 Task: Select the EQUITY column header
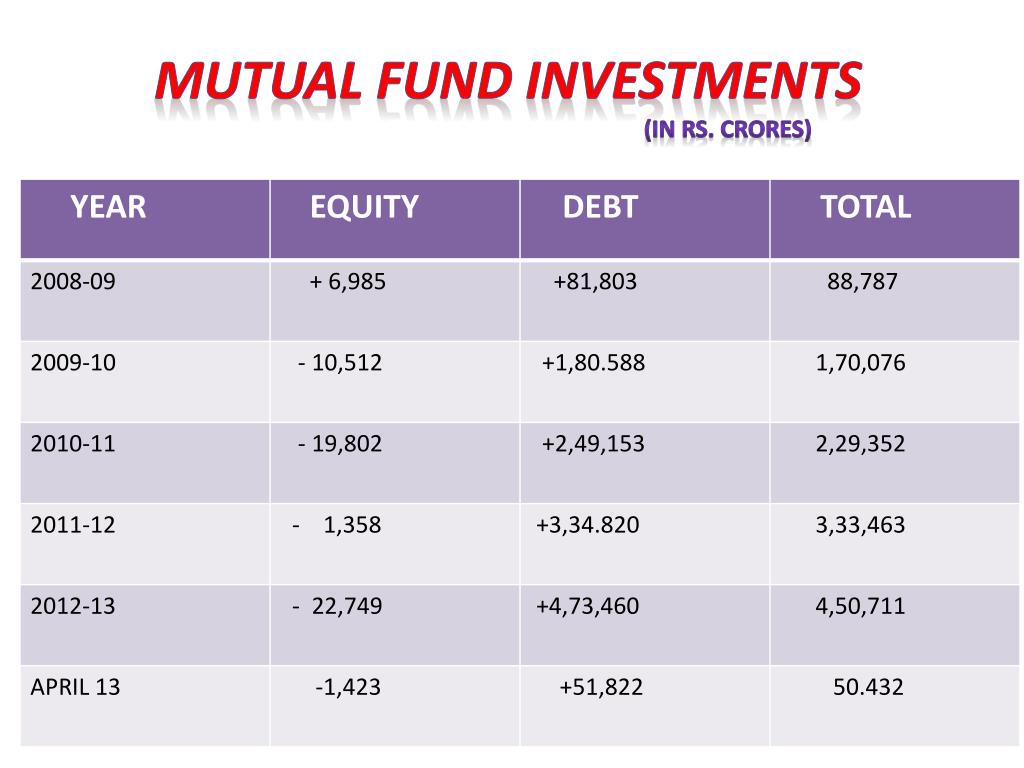(364, 207)
